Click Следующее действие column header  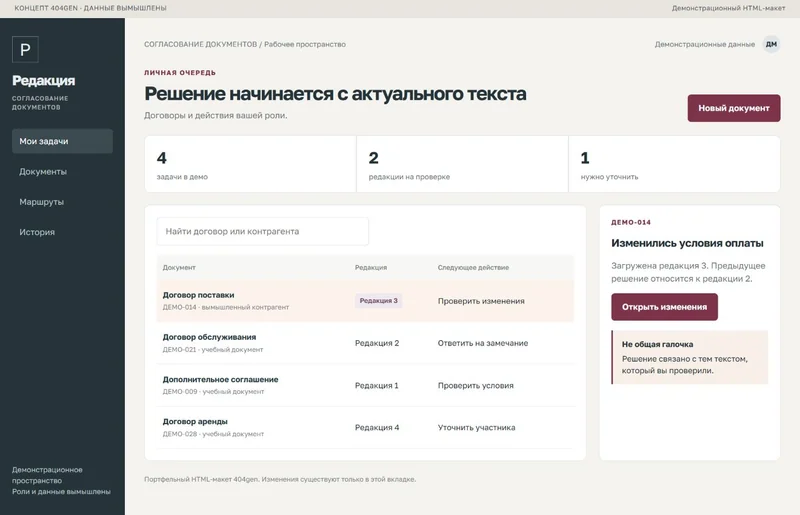473,267
